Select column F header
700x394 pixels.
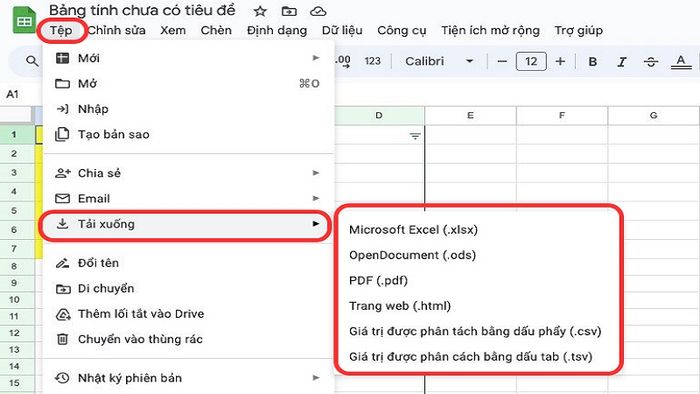coord(562,116)
